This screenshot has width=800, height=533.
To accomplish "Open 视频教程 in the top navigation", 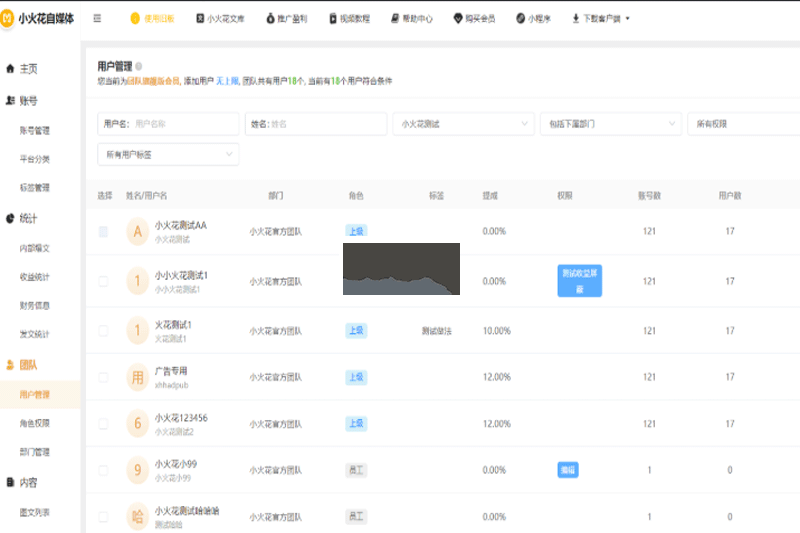I will pos(348,18).
